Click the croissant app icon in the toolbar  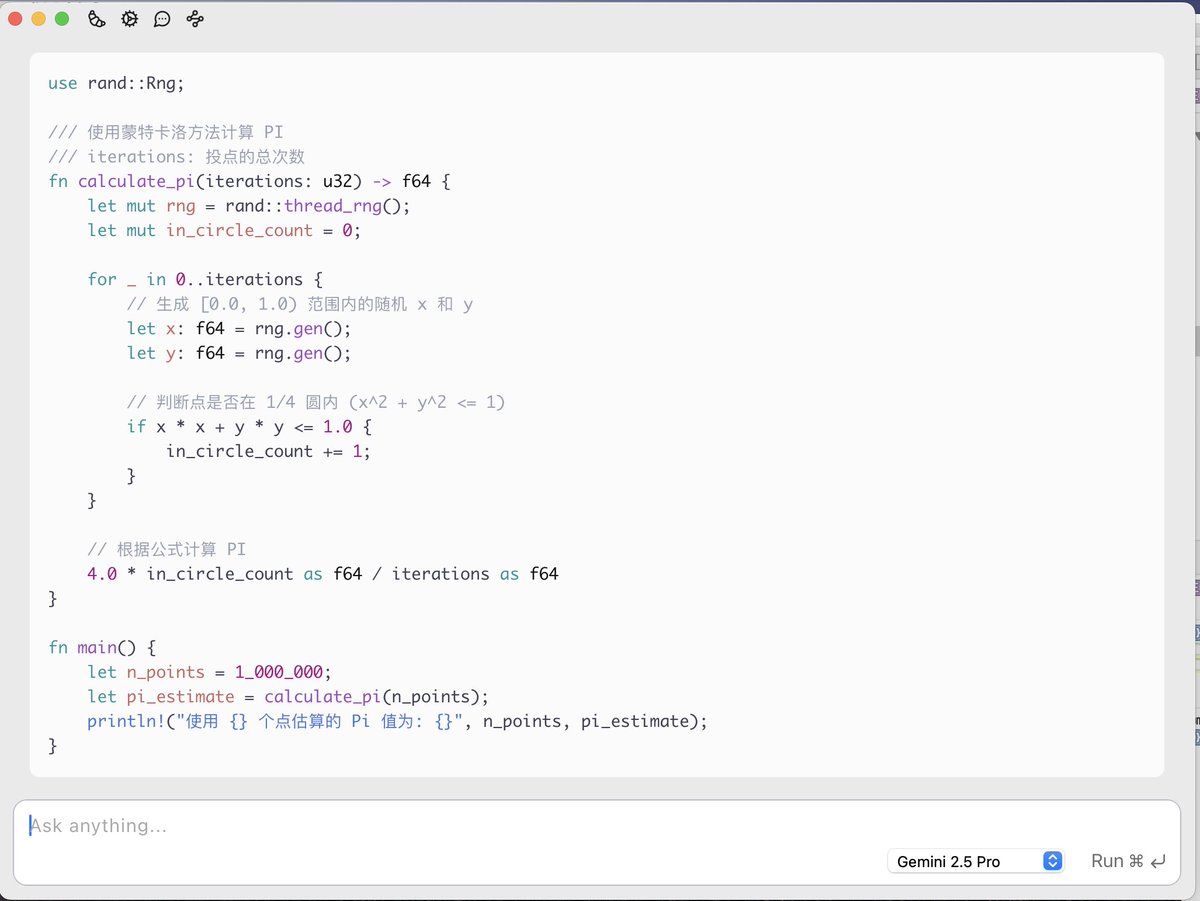[x=96, y=18]
